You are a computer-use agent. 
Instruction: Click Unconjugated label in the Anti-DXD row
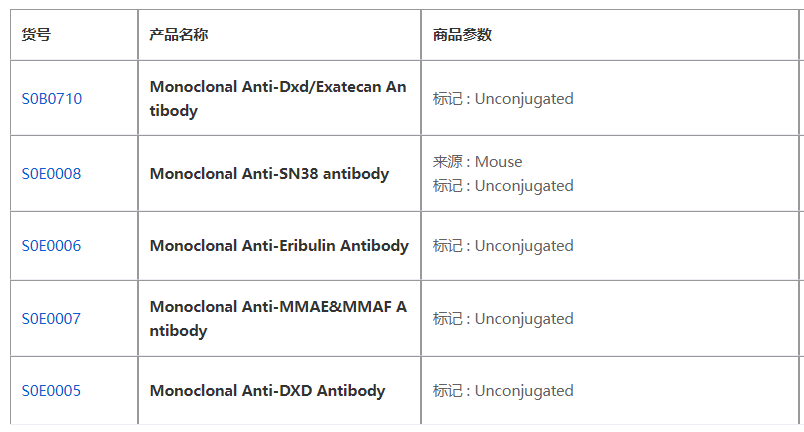[524, 391]
